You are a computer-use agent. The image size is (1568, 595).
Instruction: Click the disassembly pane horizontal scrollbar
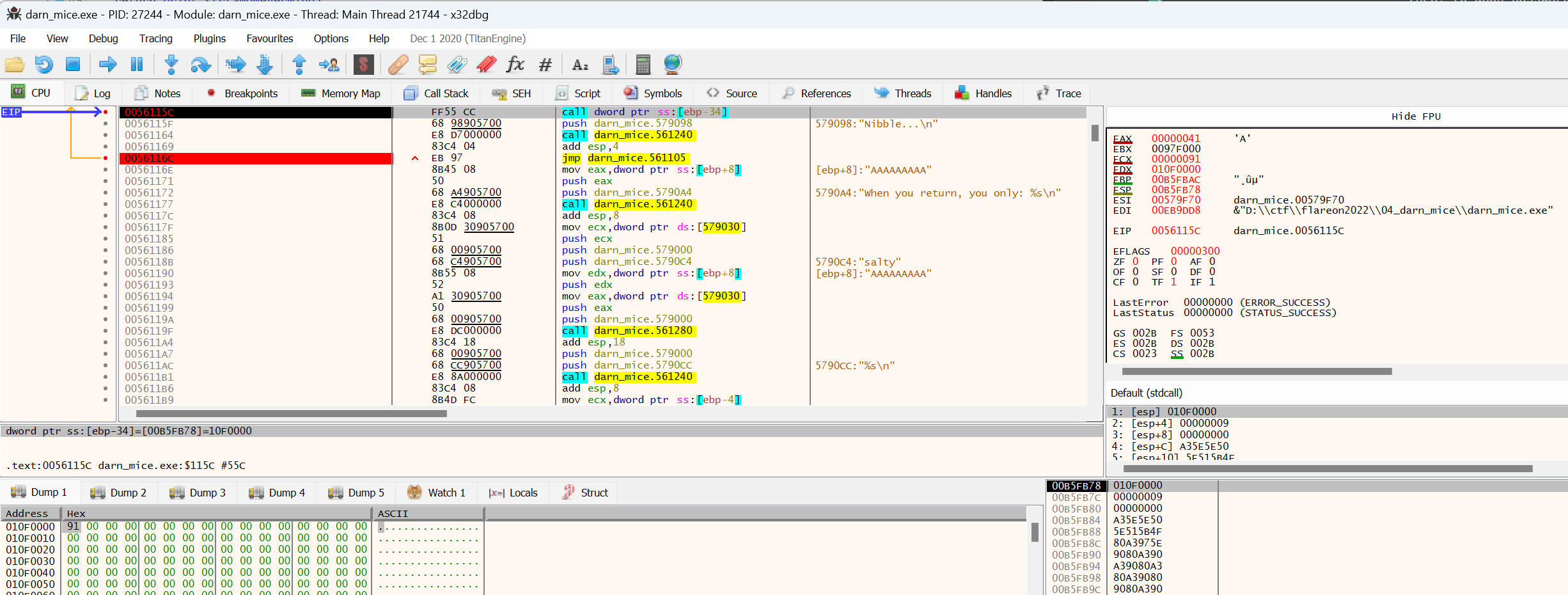coord(292,414)
